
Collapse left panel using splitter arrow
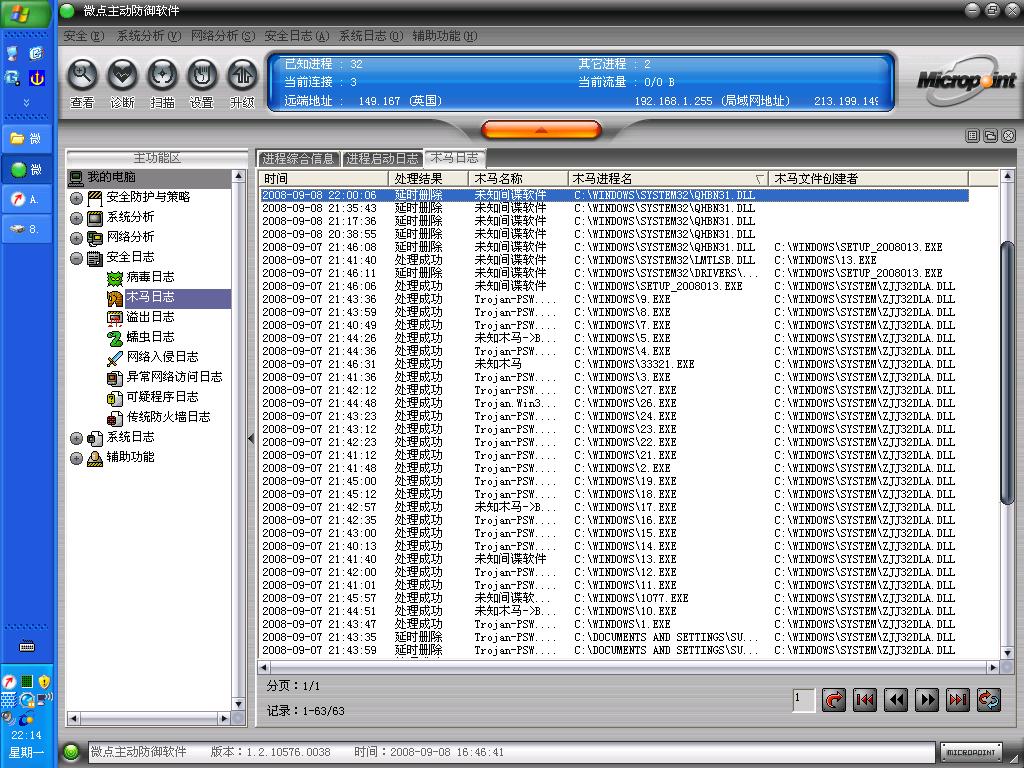pos(251,439)
